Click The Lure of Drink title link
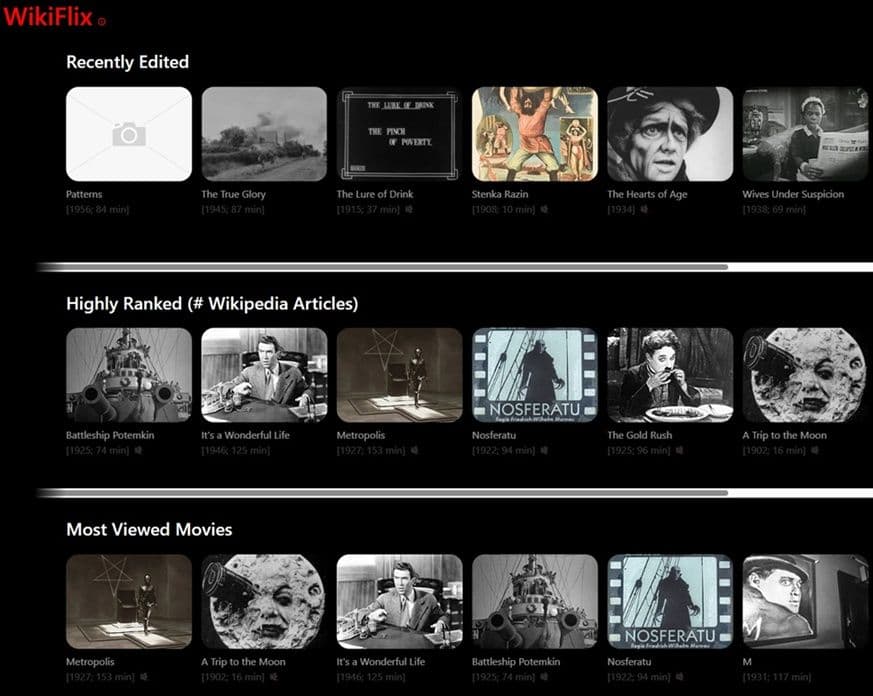Image resolution: width=873 pixels, height=696 pixels. point(375,194)
